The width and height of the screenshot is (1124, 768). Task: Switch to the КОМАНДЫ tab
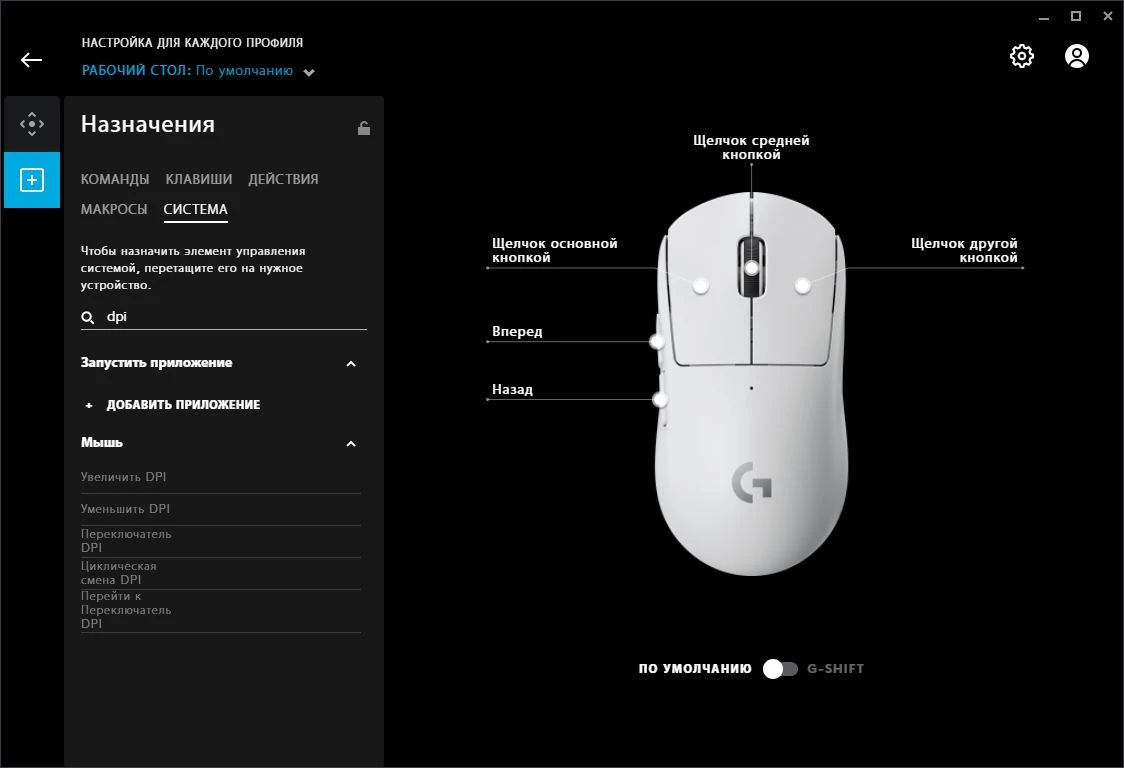pyautogui.click(x=115, y=179)
